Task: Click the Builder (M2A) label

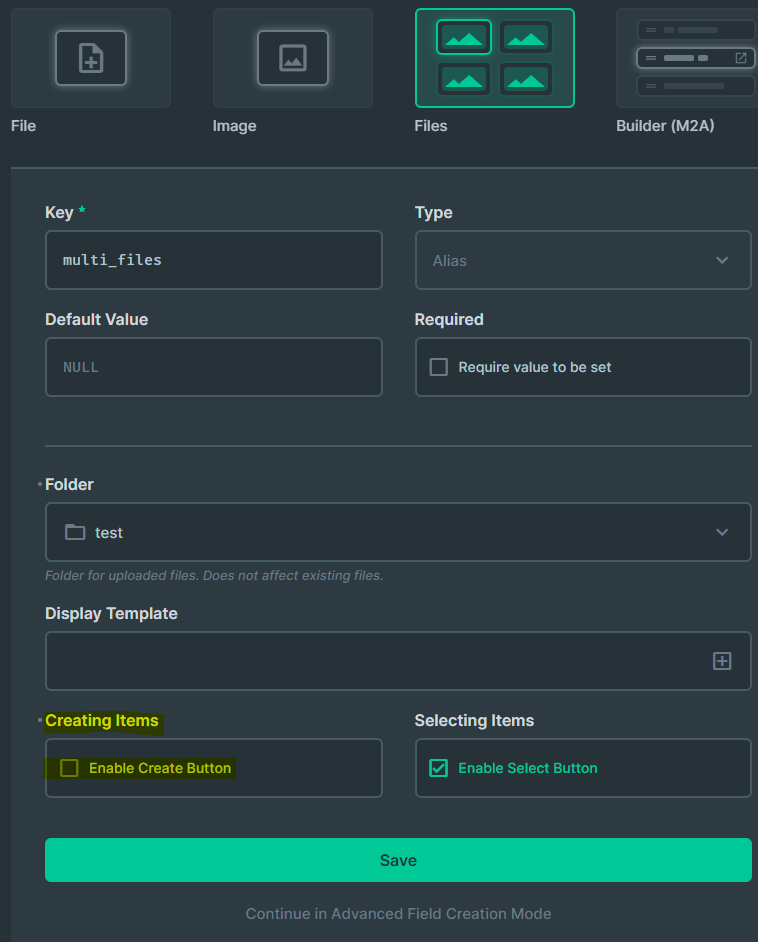Action: pos(665,126)
